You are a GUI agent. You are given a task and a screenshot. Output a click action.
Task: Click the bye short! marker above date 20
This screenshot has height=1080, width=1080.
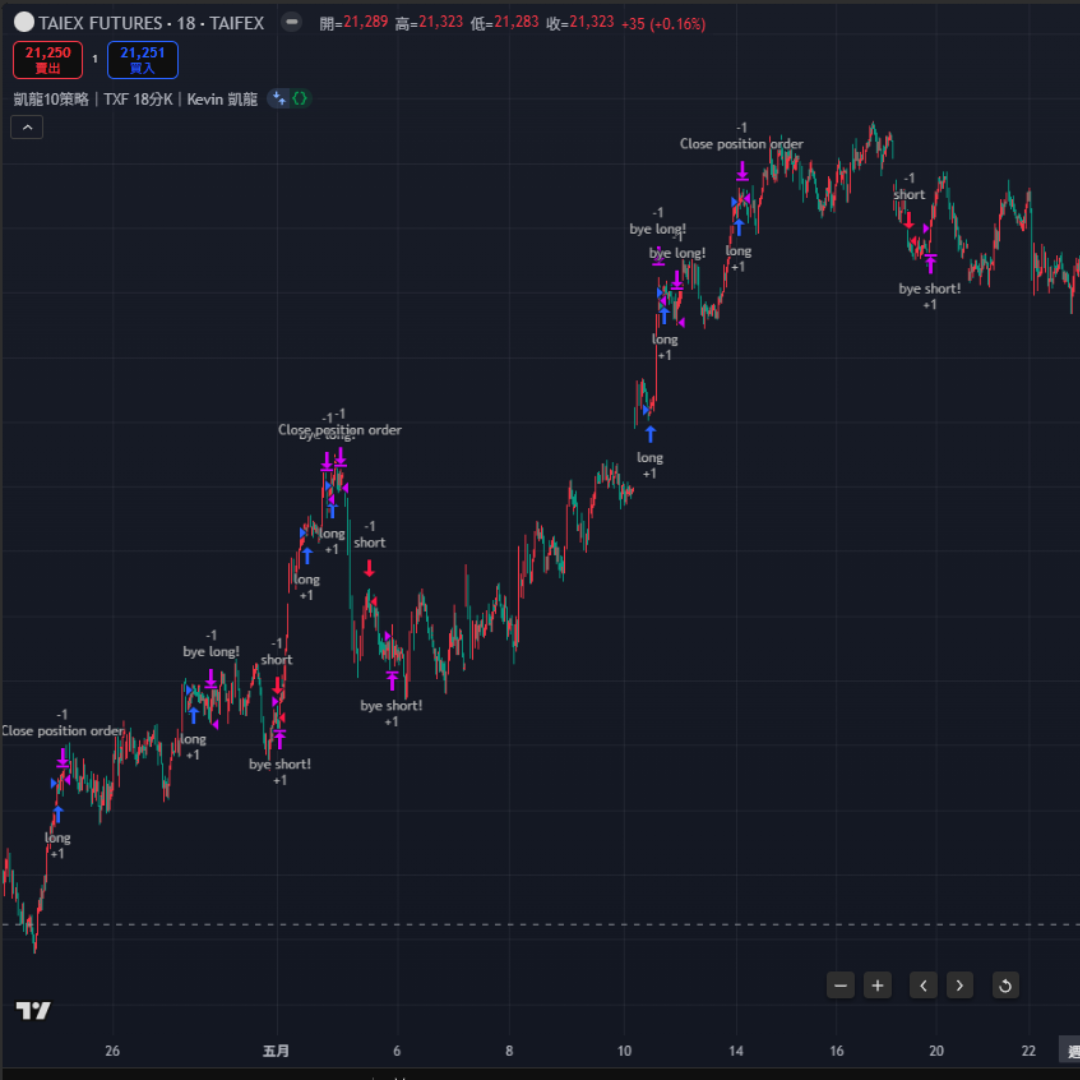coord(930,289)
